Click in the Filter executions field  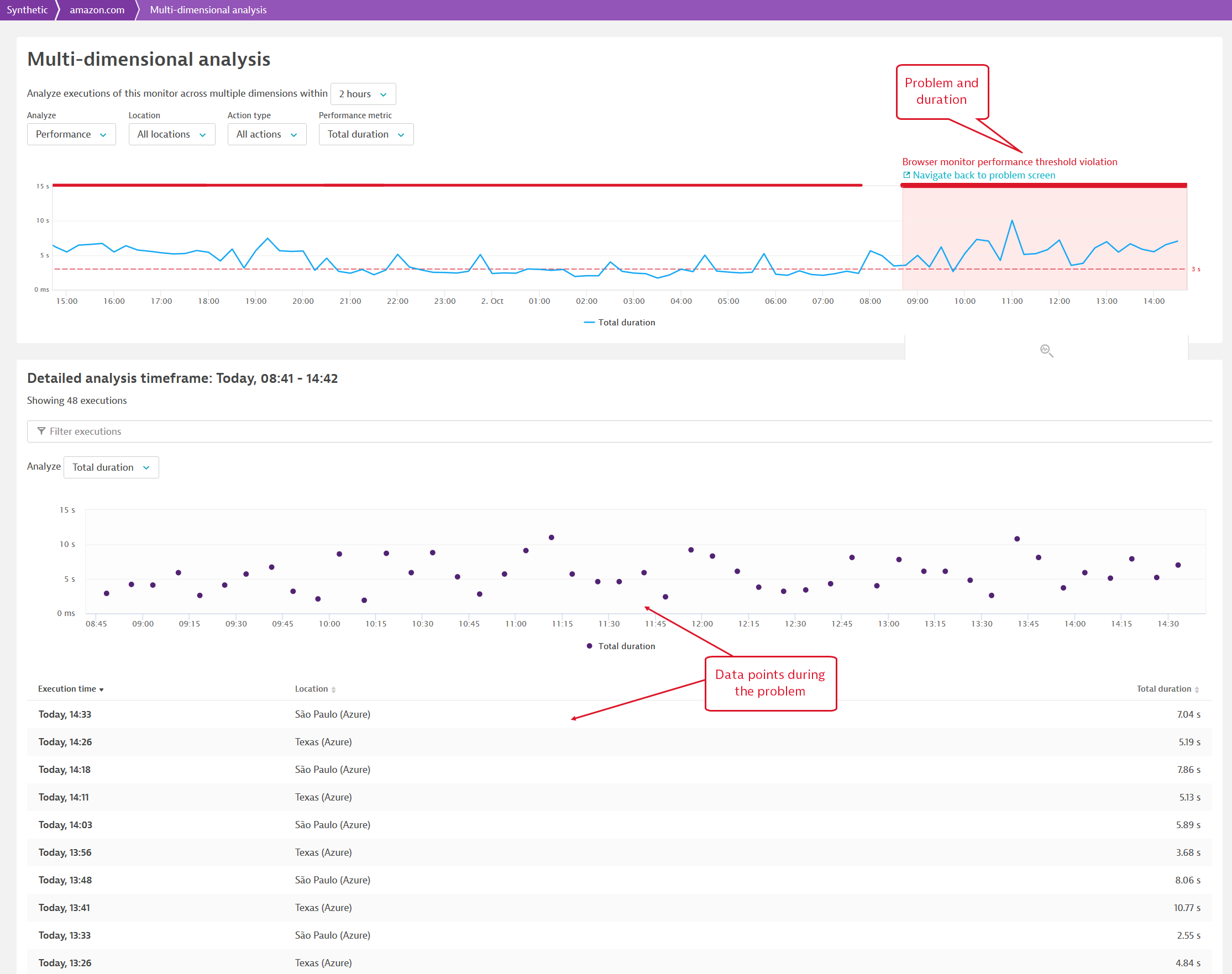[x=620, y=431]
